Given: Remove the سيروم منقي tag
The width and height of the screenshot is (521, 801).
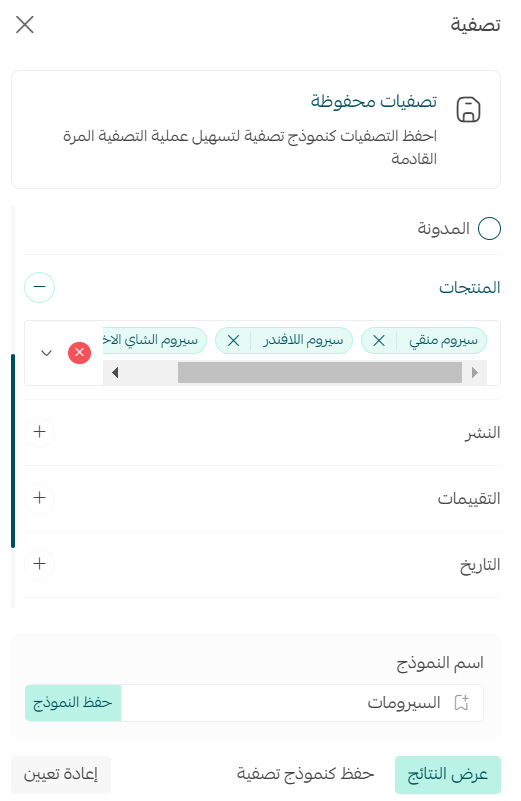Looking at the screenshot, I should pyautogui.click(x=379, y=341).
